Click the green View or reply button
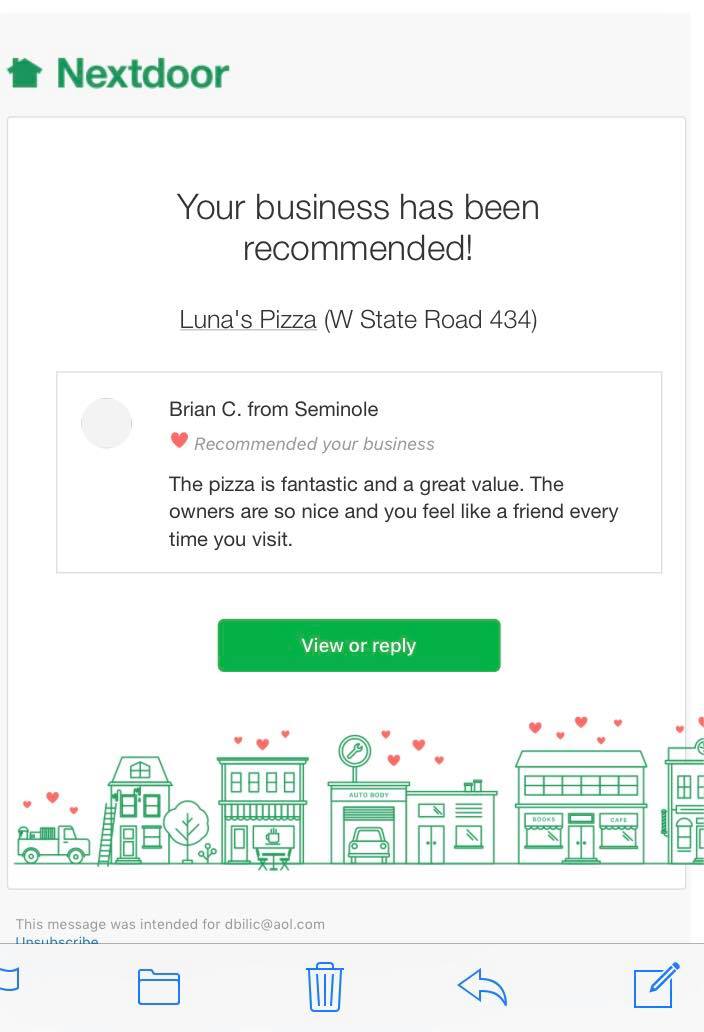The image size is (704, 1032). 359,645
